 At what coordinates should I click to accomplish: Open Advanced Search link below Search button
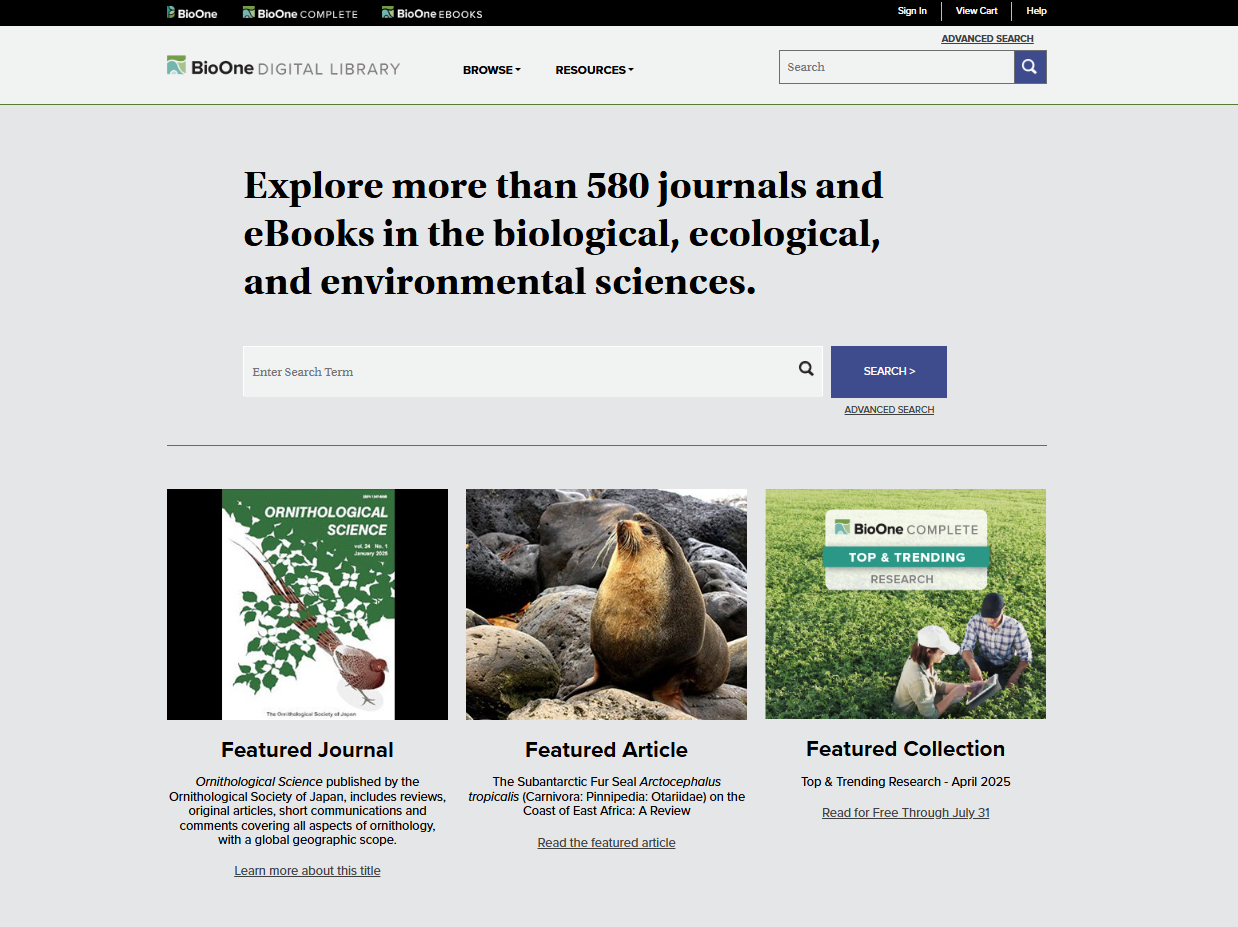(889, 410)
